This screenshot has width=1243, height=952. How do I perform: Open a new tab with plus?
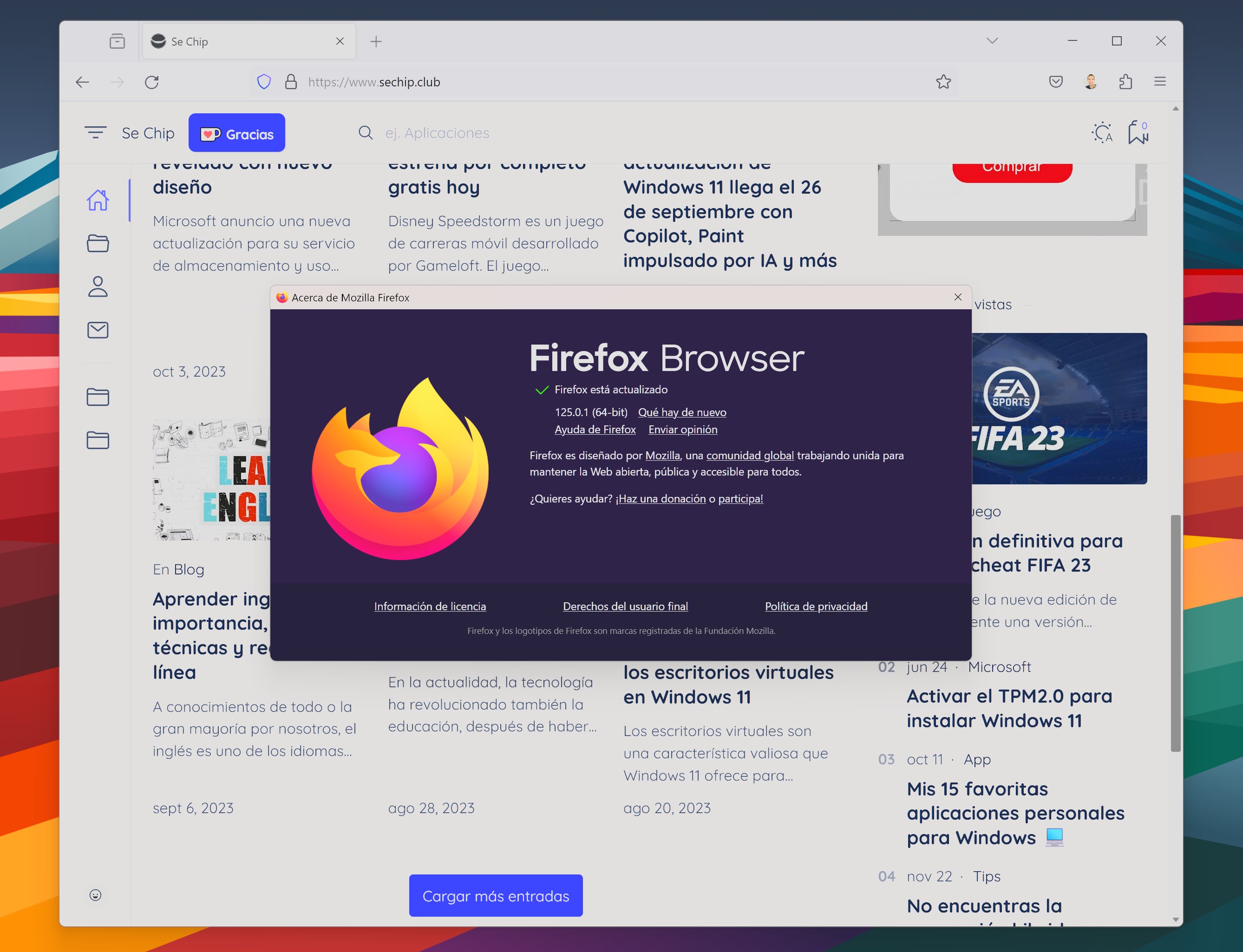coord(376,41)
